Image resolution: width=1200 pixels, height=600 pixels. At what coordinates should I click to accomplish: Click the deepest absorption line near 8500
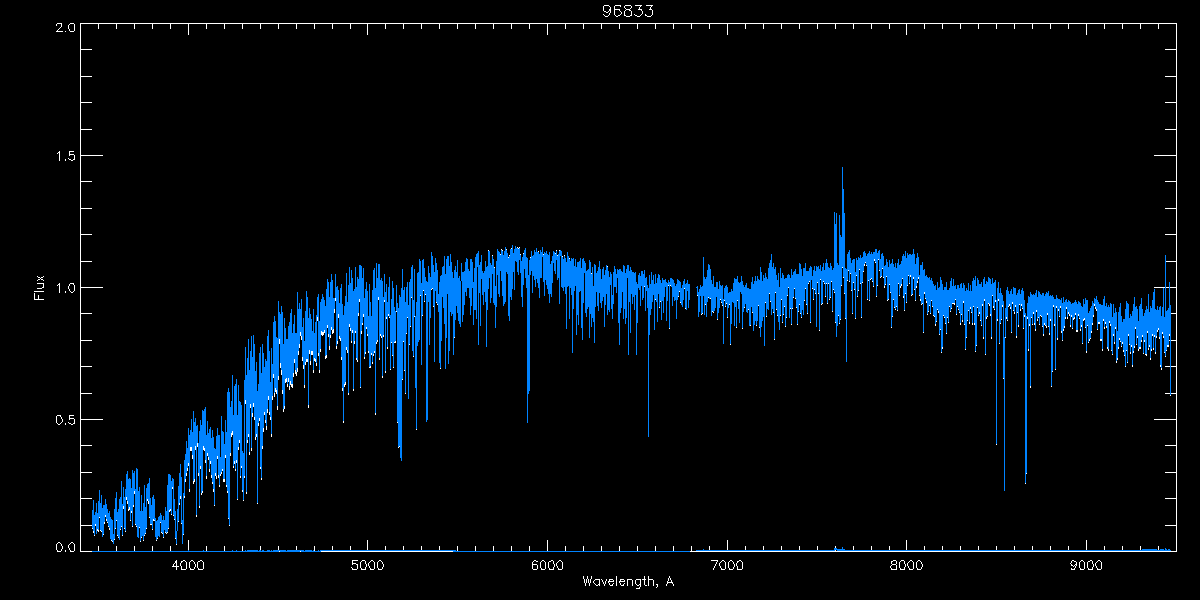click(1004, 488)
